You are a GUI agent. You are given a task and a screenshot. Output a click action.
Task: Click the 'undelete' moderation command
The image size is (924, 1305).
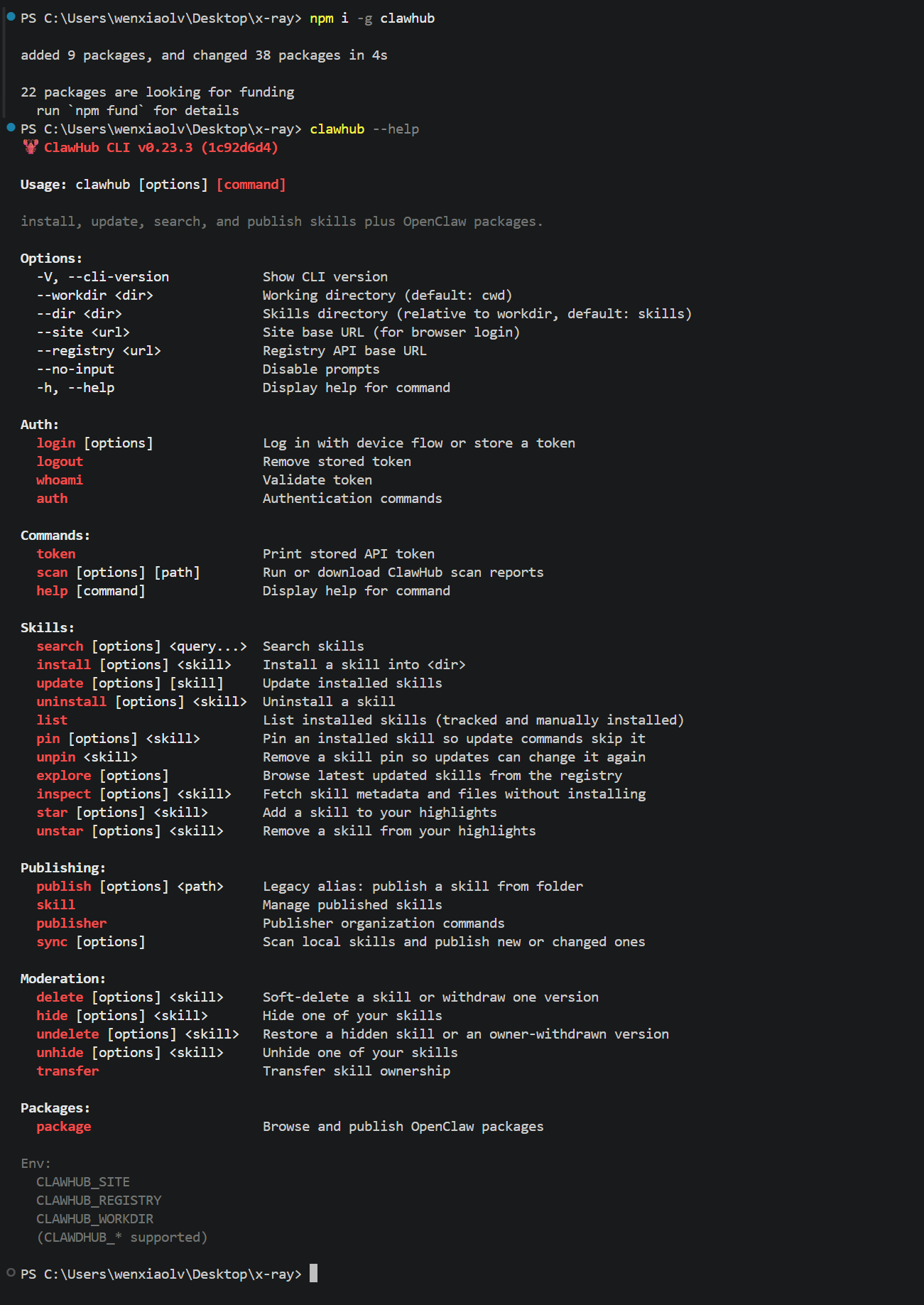coord(67,1034)
